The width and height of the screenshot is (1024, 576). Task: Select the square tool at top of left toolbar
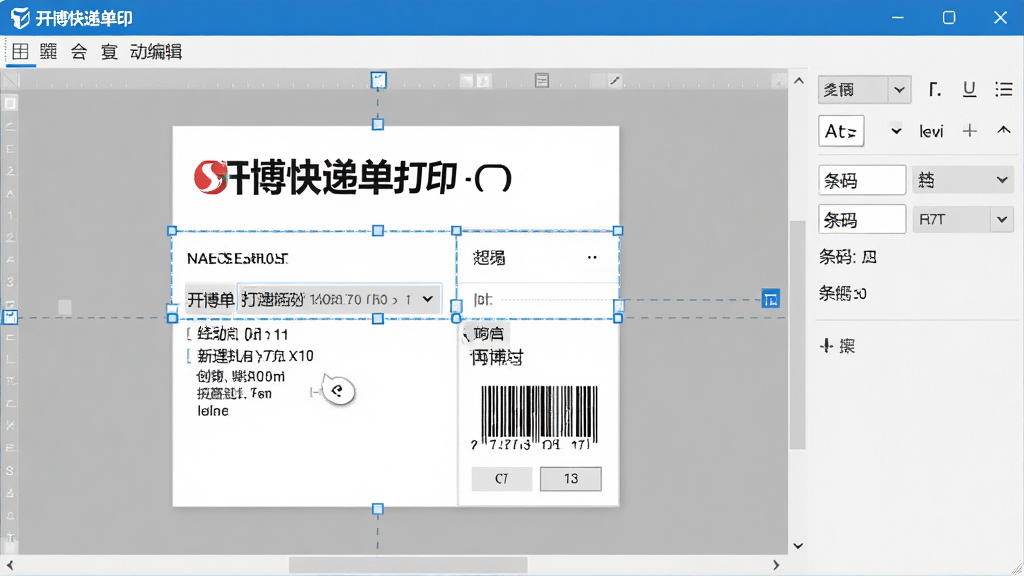pos(10,103)
